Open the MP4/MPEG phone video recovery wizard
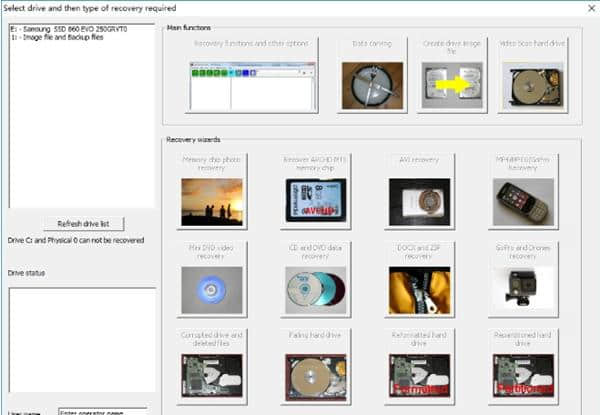The height and width of the screenshot is (415, 600). [x=523, y=192]
